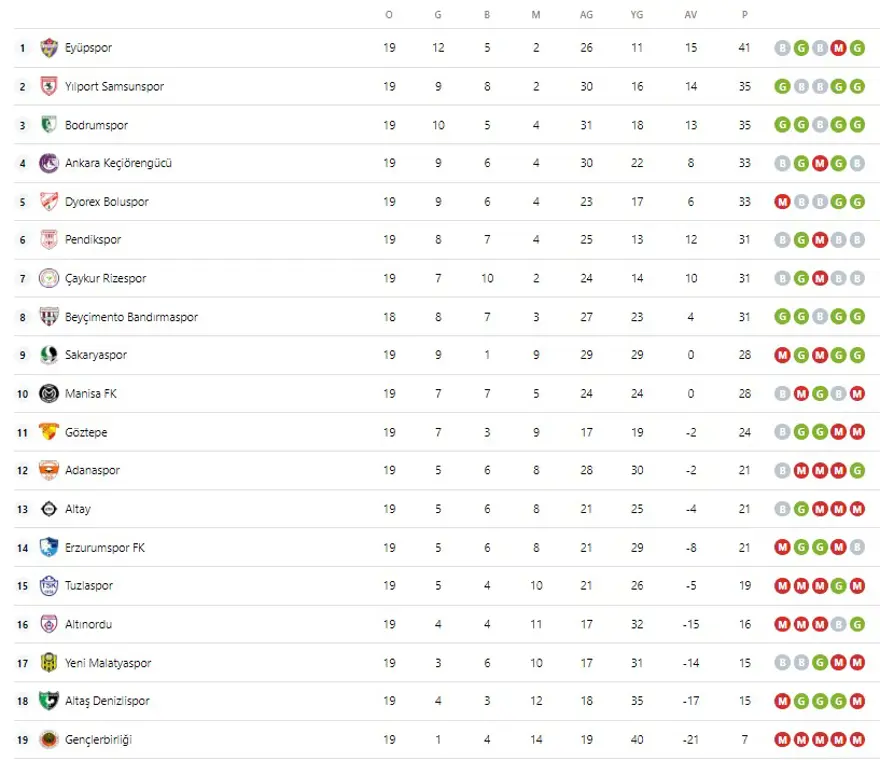Click the Göztepe team logo
Screen dimensions: 880x760
tap(49, 432)
